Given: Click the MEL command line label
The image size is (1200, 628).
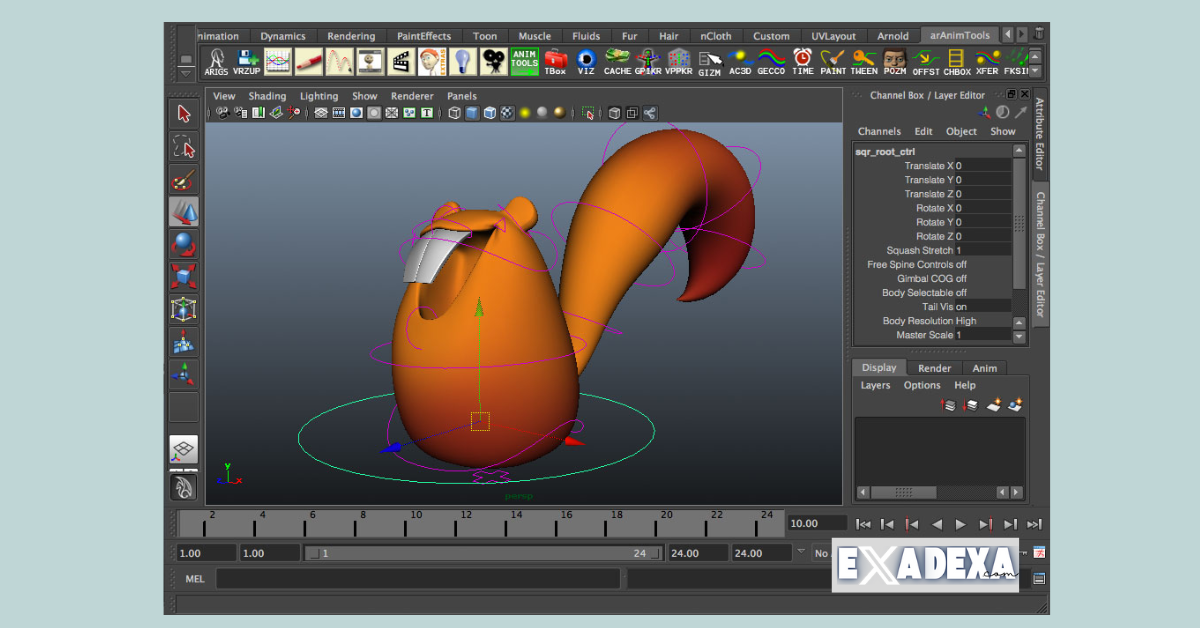Looking at the screenshot, I should pos(195,578).
